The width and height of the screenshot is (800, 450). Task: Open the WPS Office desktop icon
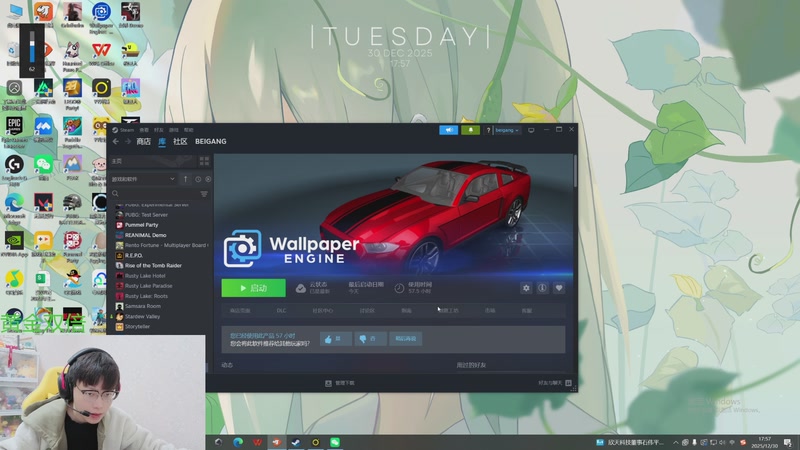[101, 54]
